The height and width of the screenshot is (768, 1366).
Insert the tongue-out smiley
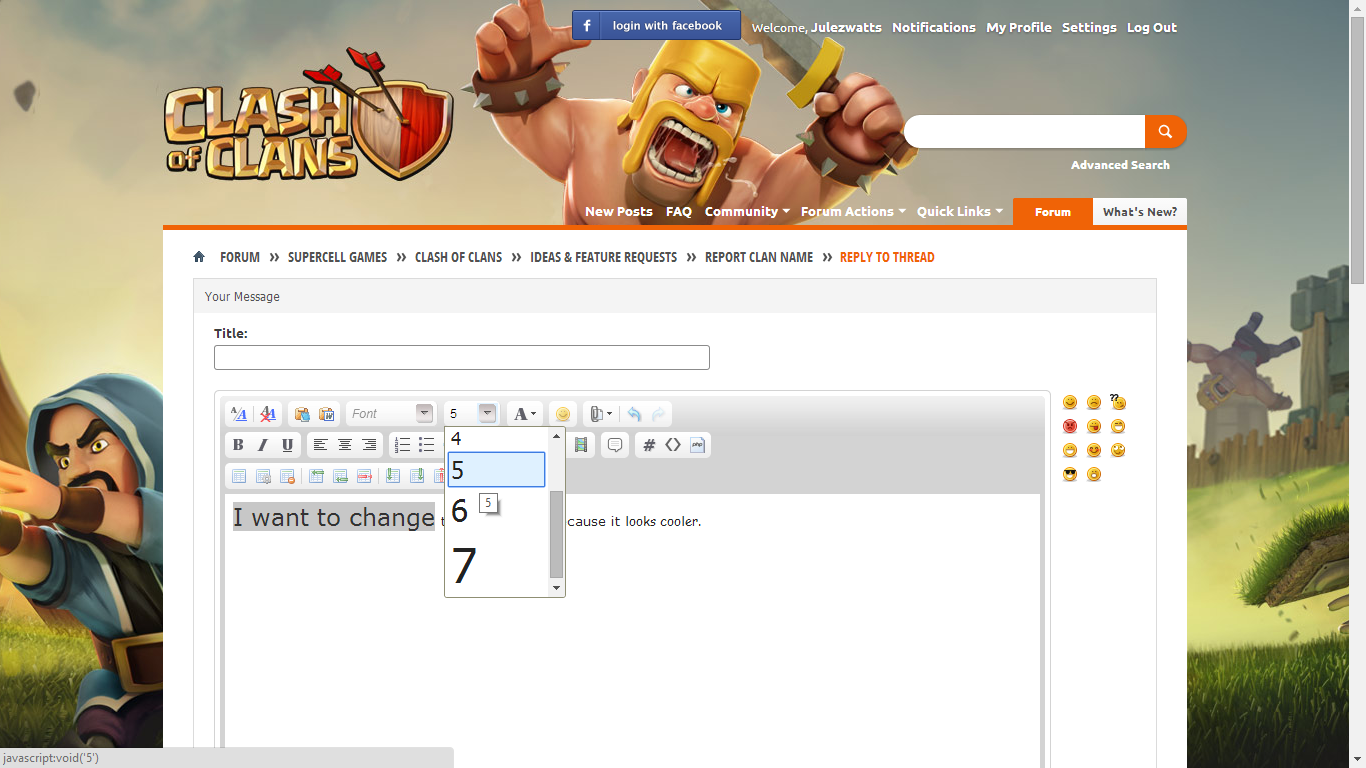[1094, 426]
